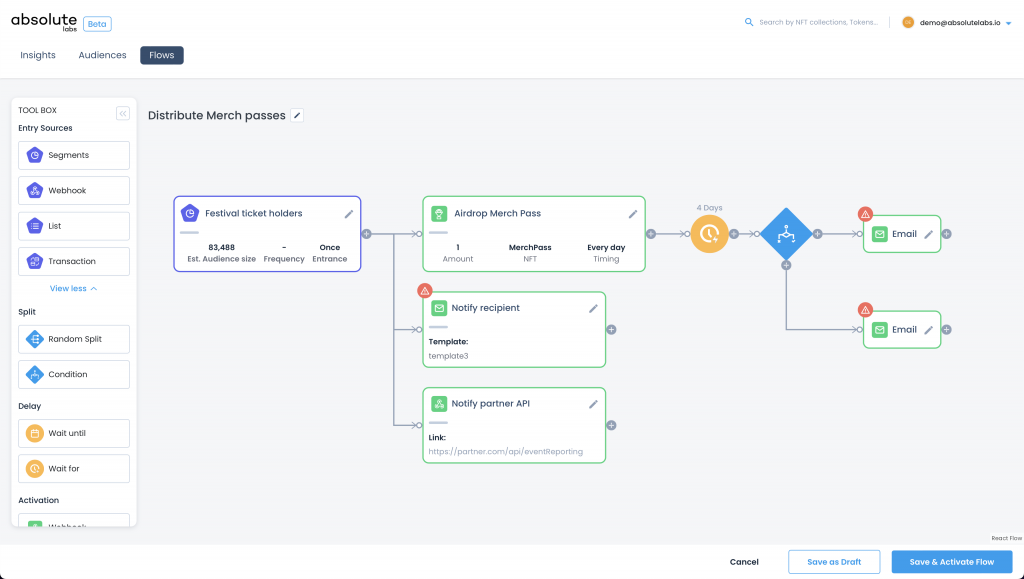Image resolution: width=1024 pixels, height=579 pixels.
Task: Add a step below the condition diamond
Action: [786, 265]
